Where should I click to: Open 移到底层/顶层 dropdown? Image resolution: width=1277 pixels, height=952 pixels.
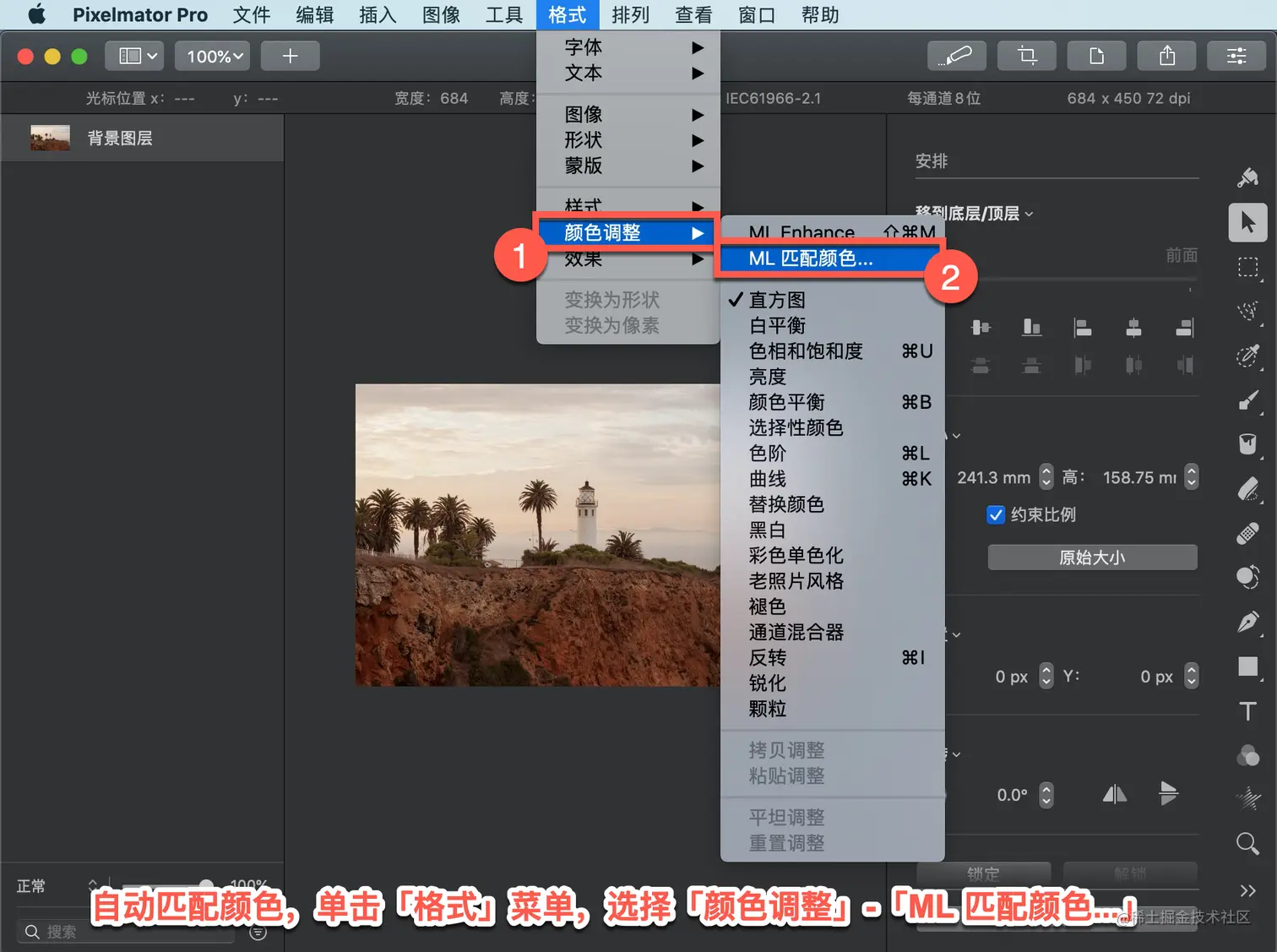click(975, 214)
